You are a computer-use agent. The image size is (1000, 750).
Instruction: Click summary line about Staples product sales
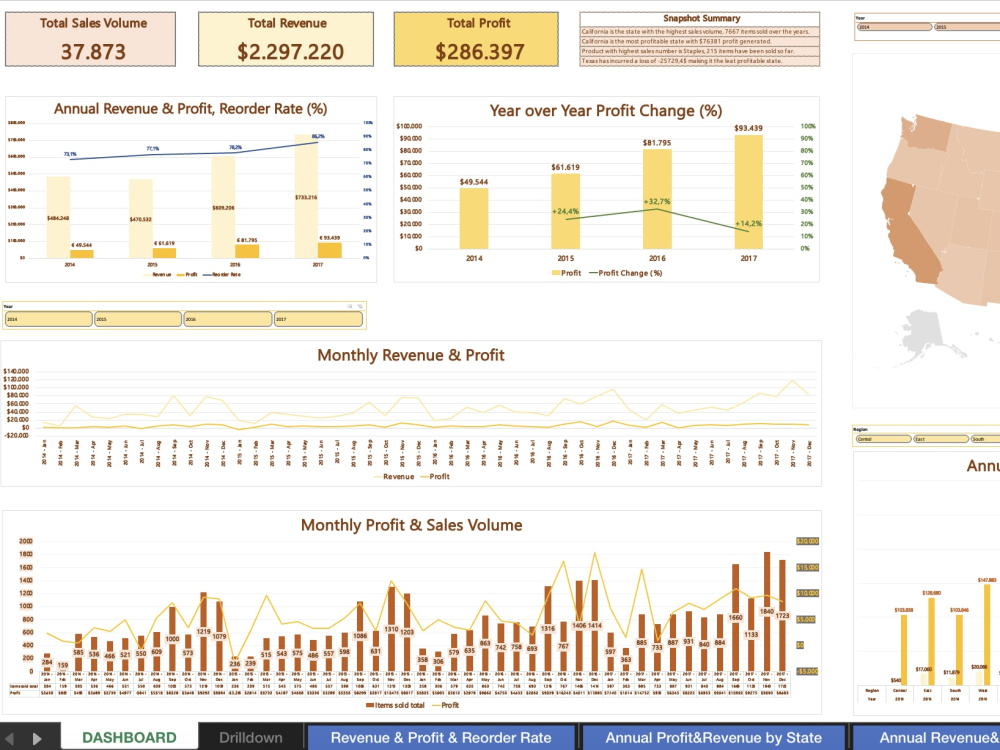click(x=700, y=51)
